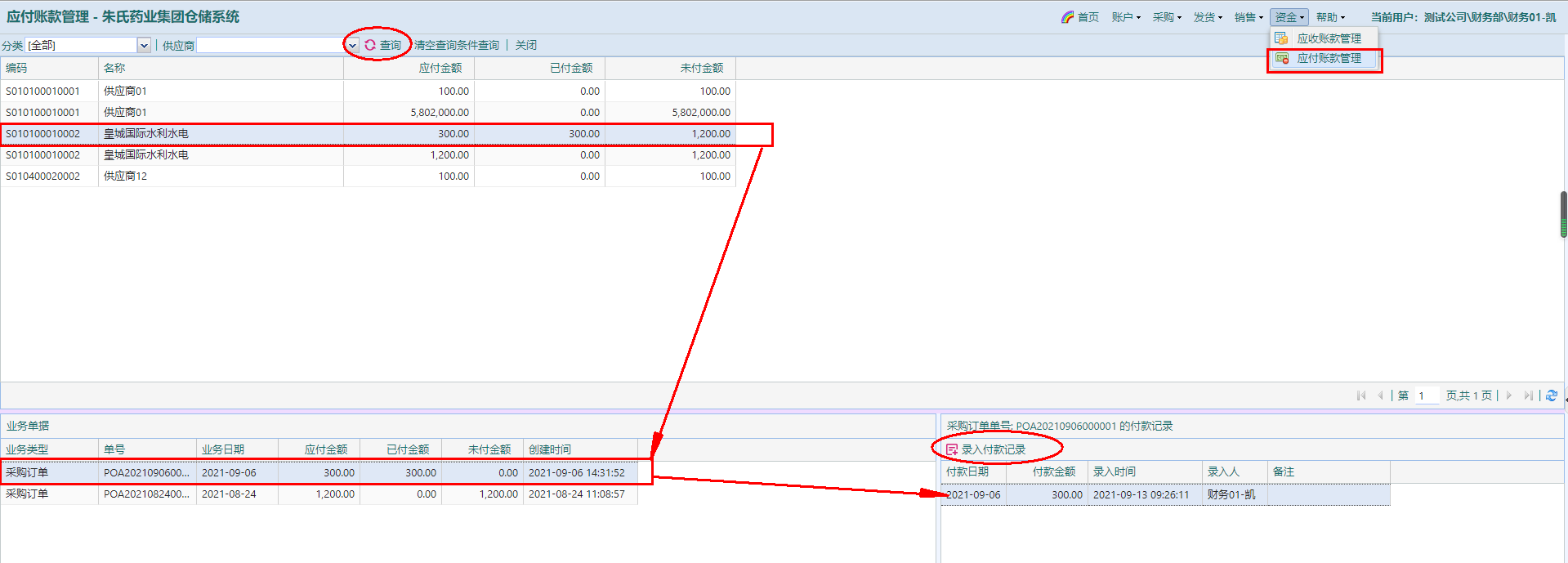The image size is (1568, 563).
Task: Open the 账户 menu in the top bar
Action: click(x=1126, y=17)
